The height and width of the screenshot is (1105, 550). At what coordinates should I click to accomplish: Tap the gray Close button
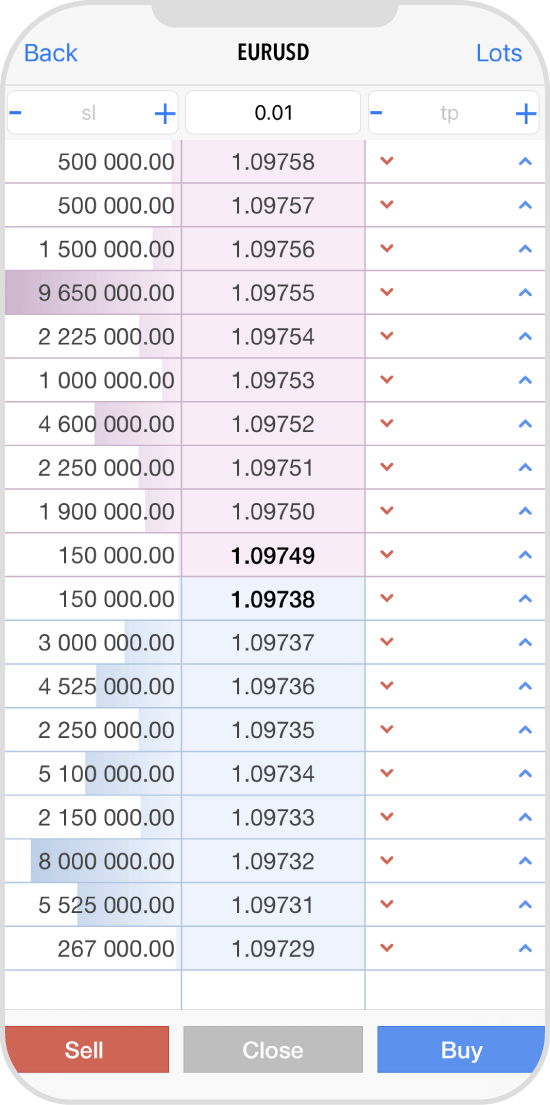tap(273, 1049)
